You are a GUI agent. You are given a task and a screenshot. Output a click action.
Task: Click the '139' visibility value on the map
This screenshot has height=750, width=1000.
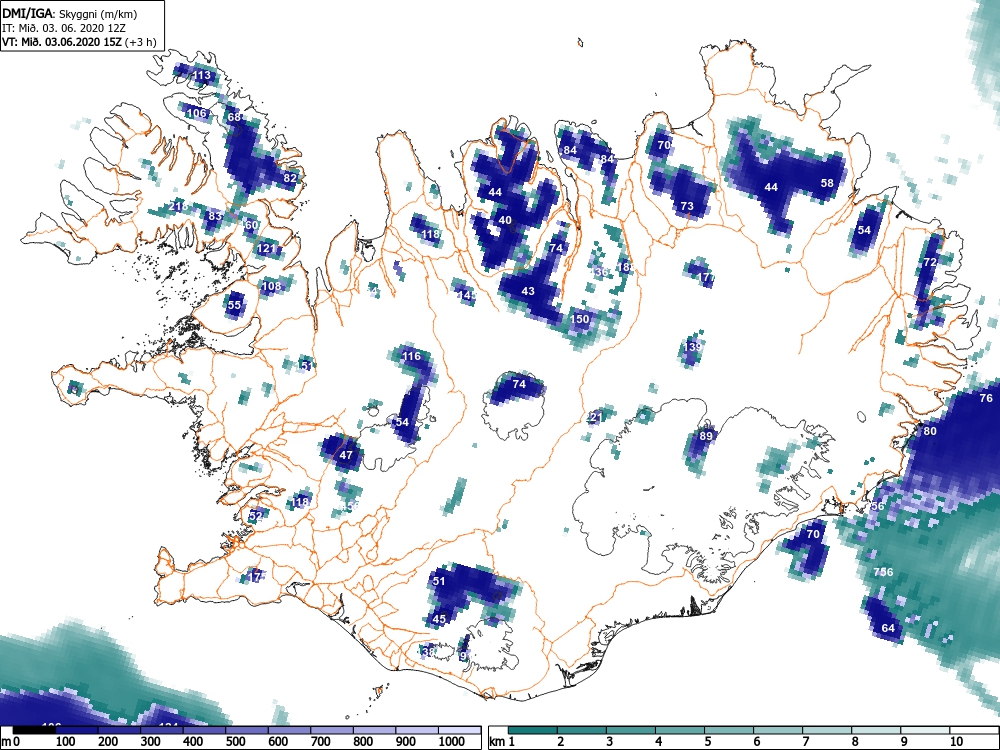point(693,347)
